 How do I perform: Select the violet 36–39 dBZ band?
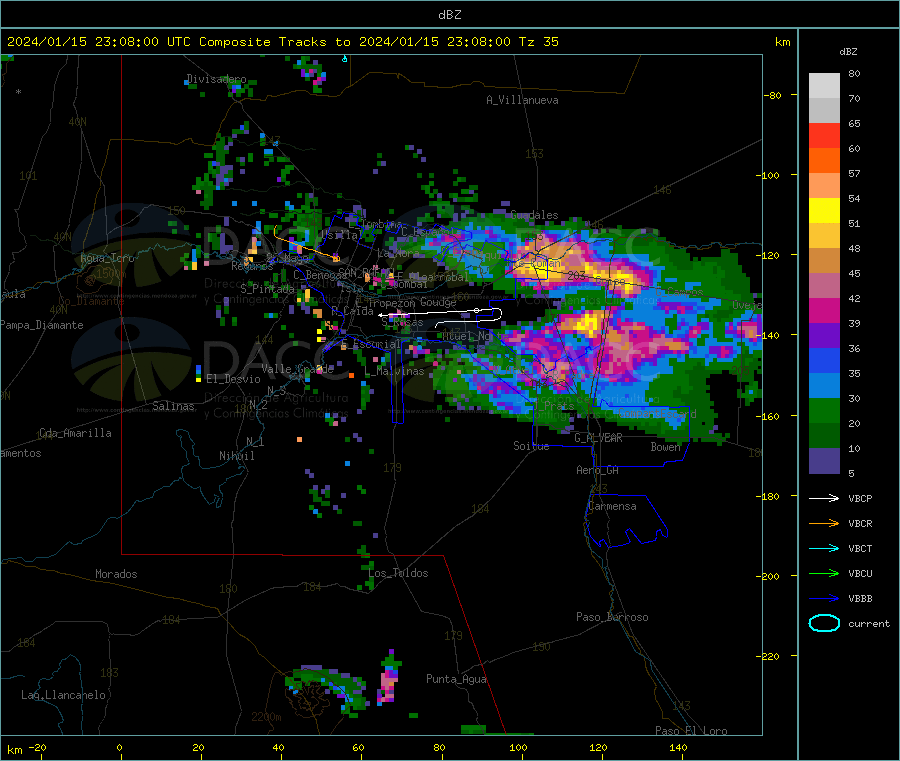pyautogui.click(x=824, y=336)
